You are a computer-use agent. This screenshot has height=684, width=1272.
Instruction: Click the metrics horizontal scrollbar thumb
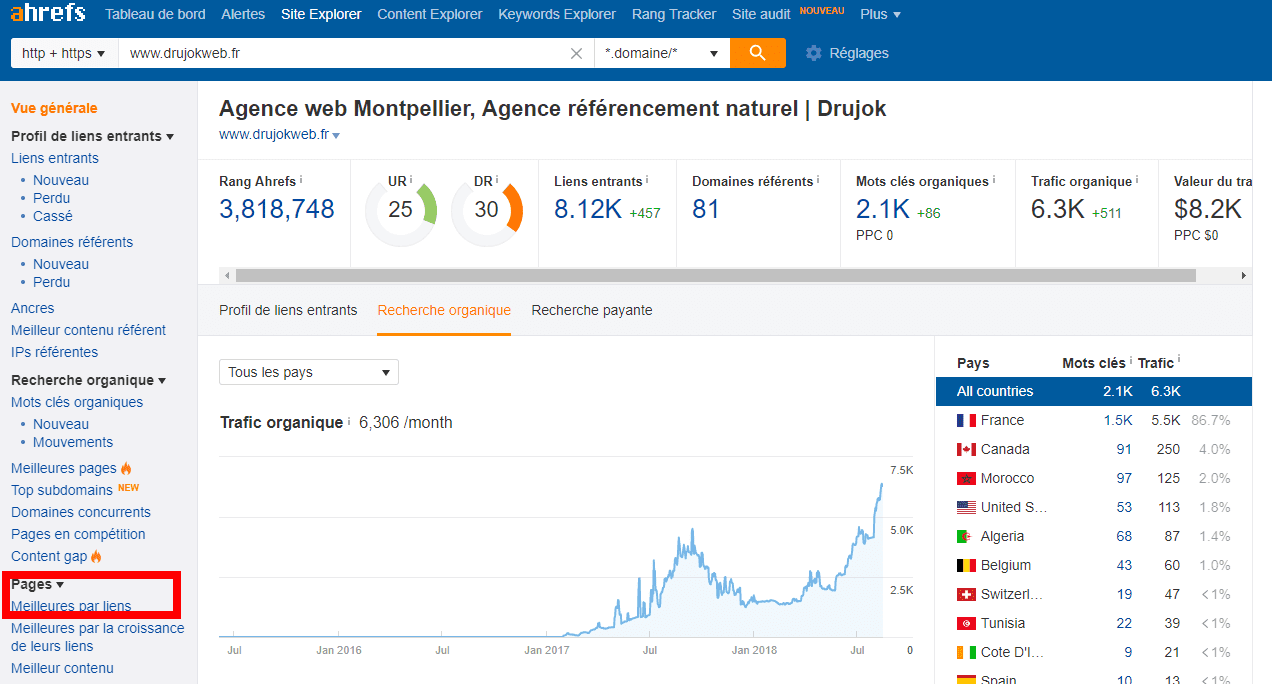716,275
